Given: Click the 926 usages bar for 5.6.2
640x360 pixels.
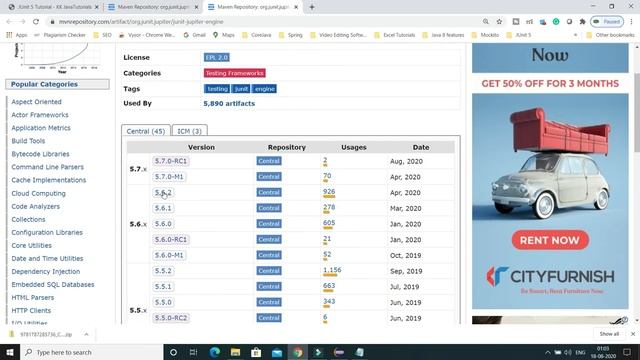Looking at the screenshot, I should pos(329,197).
